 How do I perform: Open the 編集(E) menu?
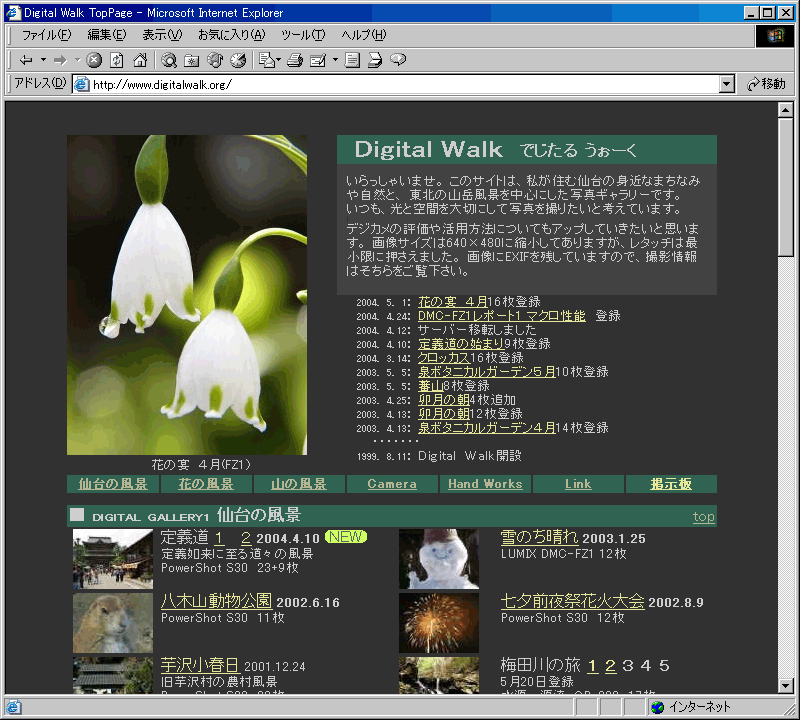107,35
